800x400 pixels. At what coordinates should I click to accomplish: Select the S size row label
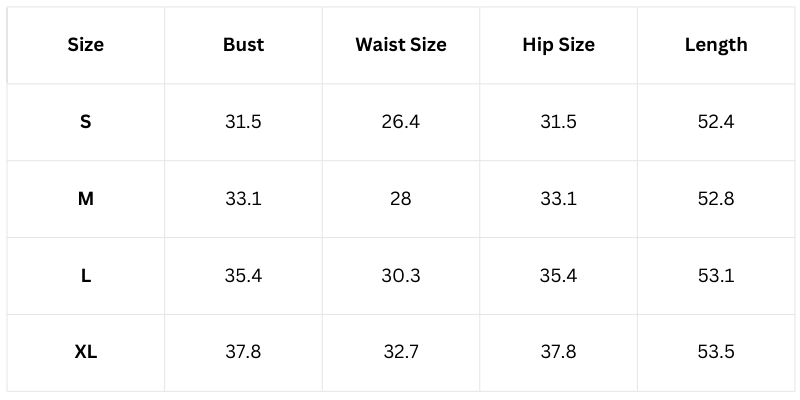tap(86, 122)
